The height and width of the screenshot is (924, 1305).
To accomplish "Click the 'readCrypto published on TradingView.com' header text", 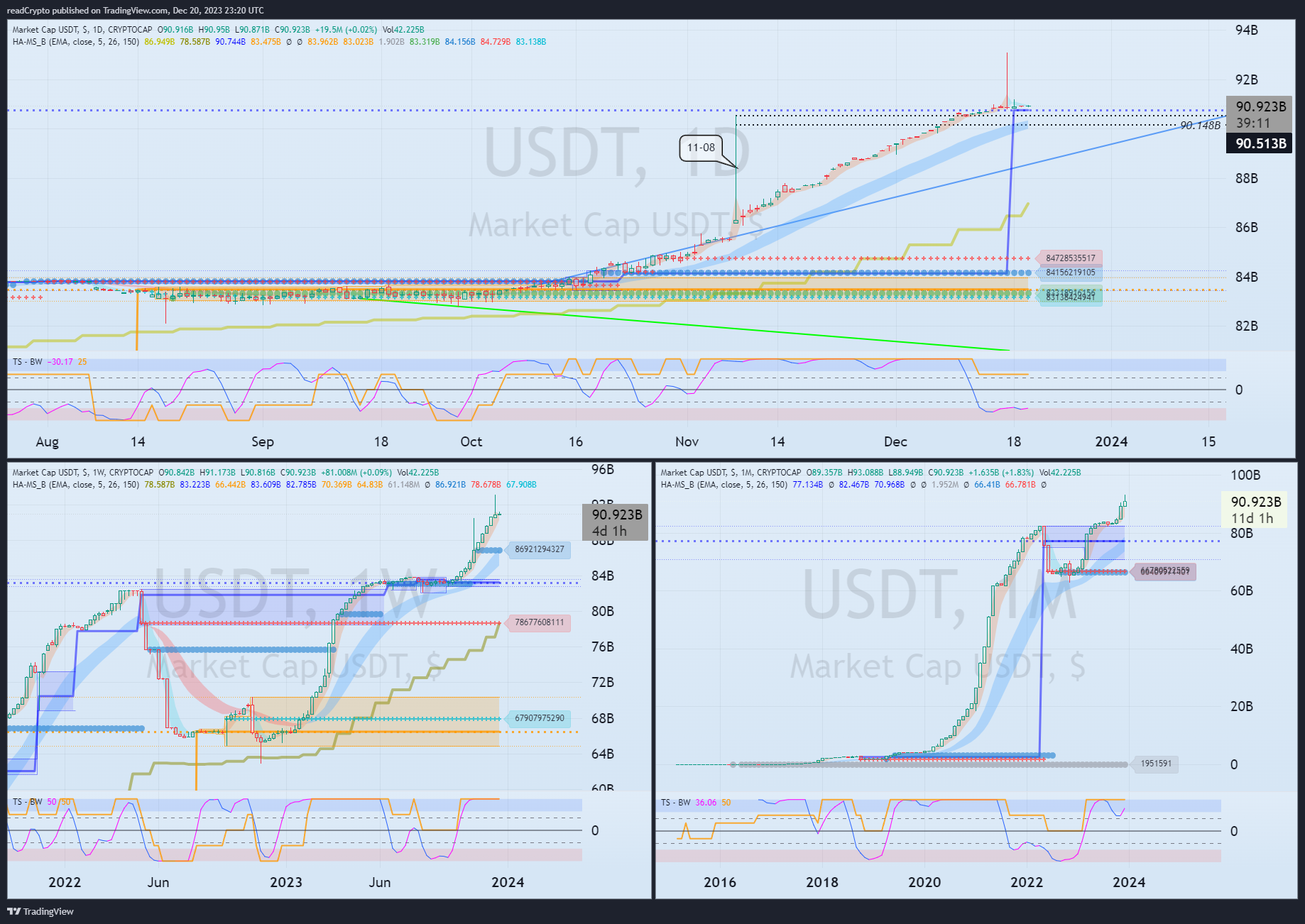I will pos(87,10).
